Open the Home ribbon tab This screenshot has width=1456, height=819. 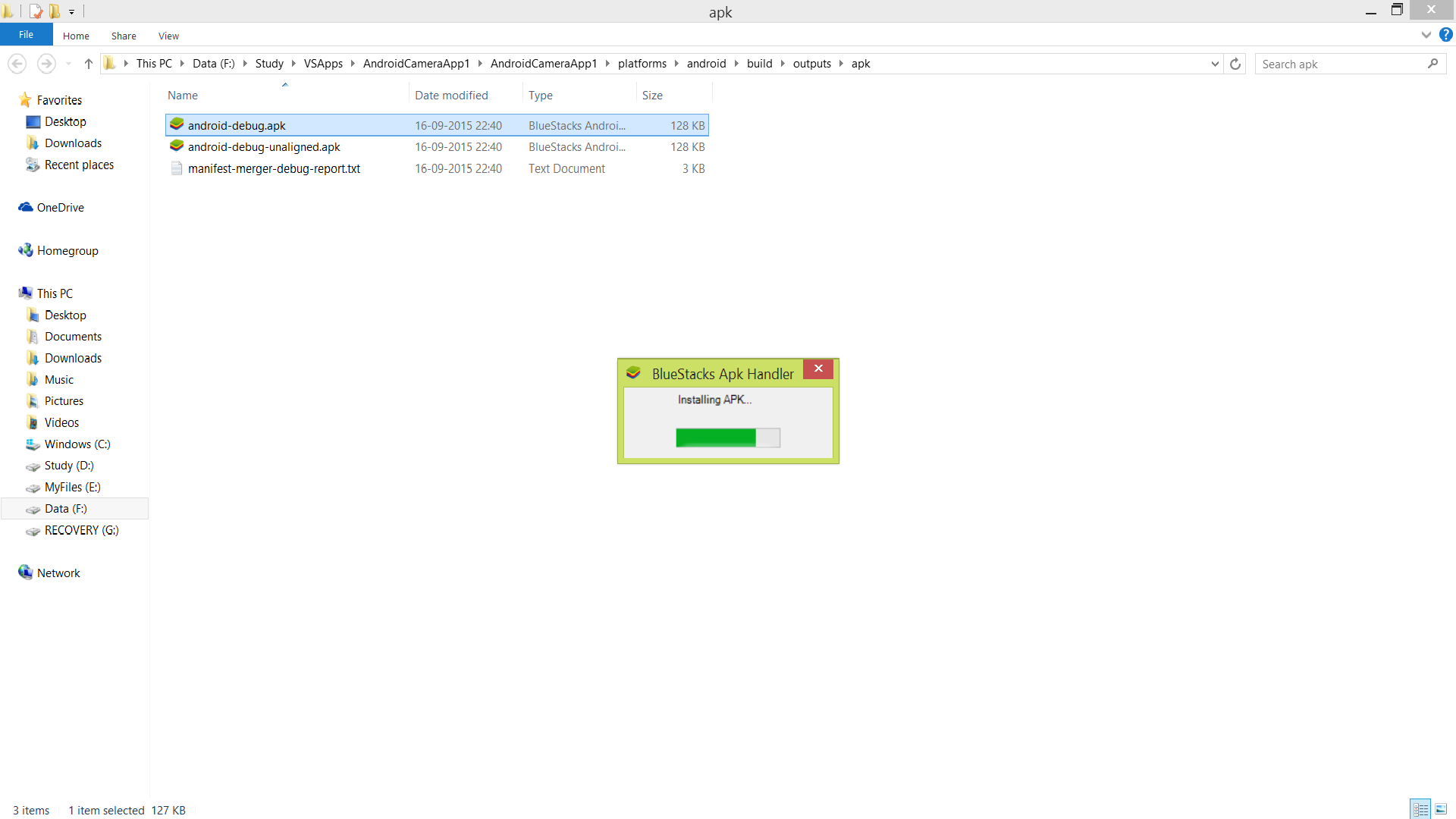(76, 36)
